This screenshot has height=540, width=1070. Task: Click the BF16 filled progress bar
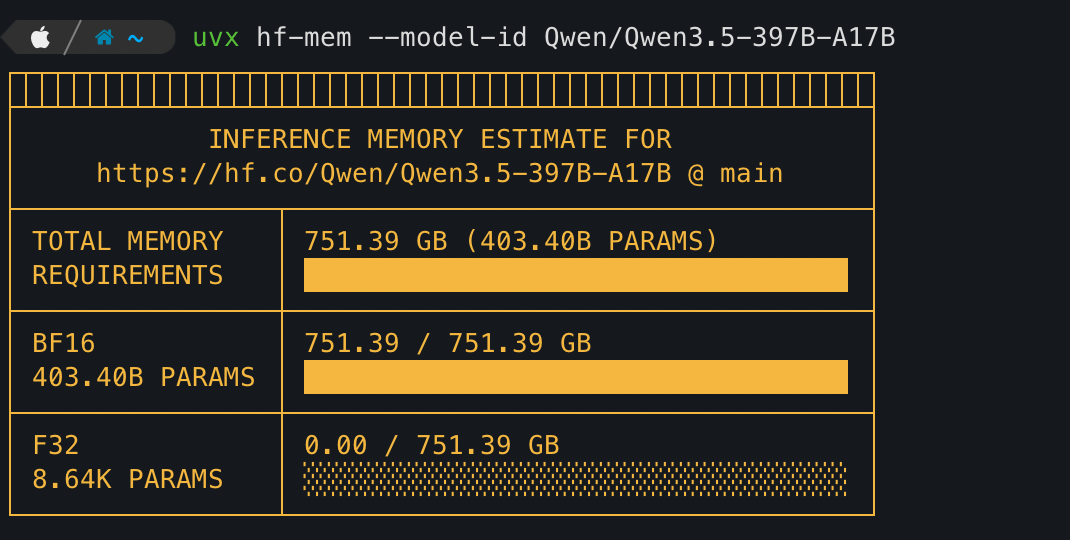click(x=575, y=377)
